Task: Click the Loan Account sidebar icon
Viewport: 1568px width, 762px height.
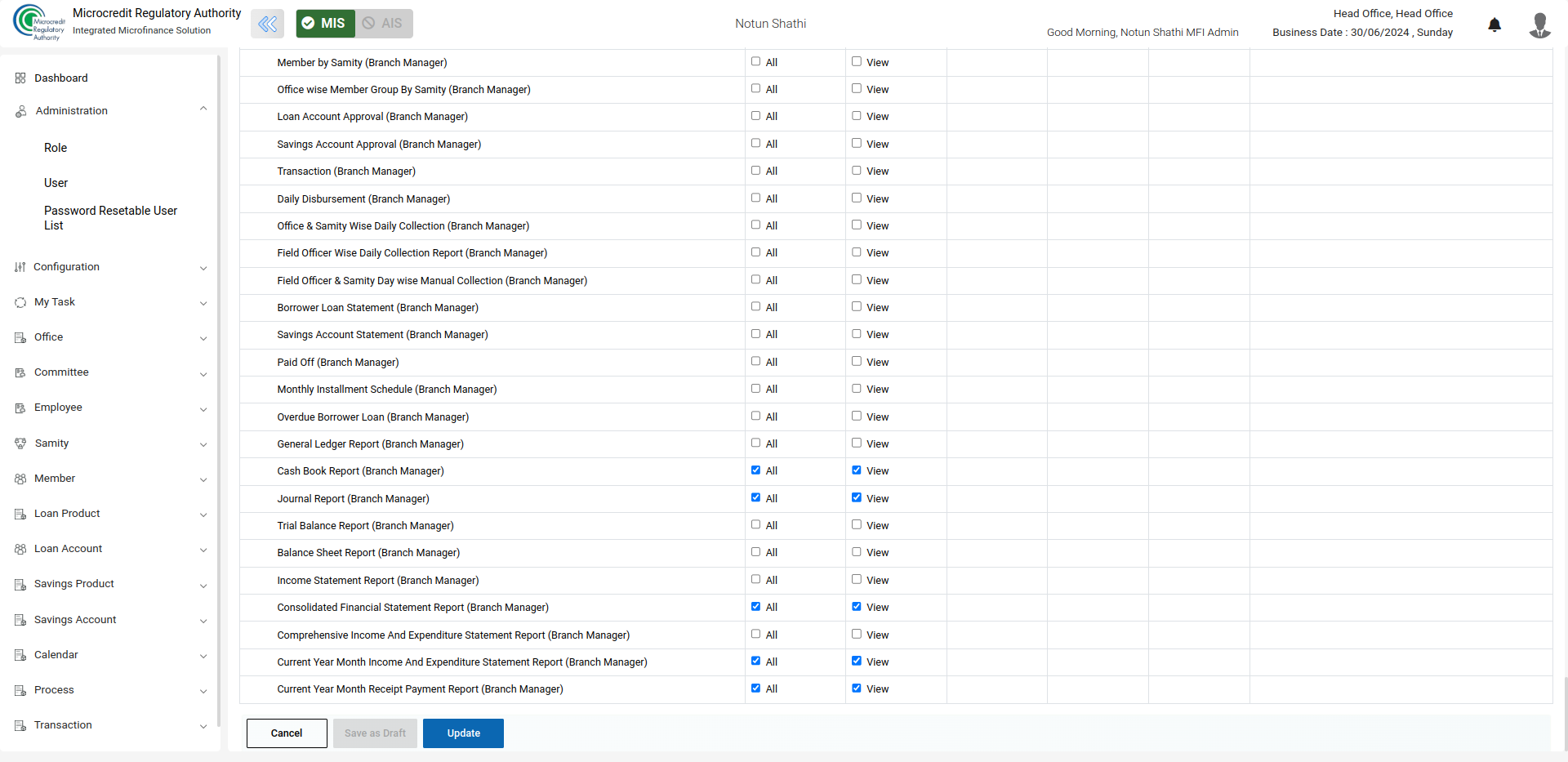Action: click(x=20, y=549)
